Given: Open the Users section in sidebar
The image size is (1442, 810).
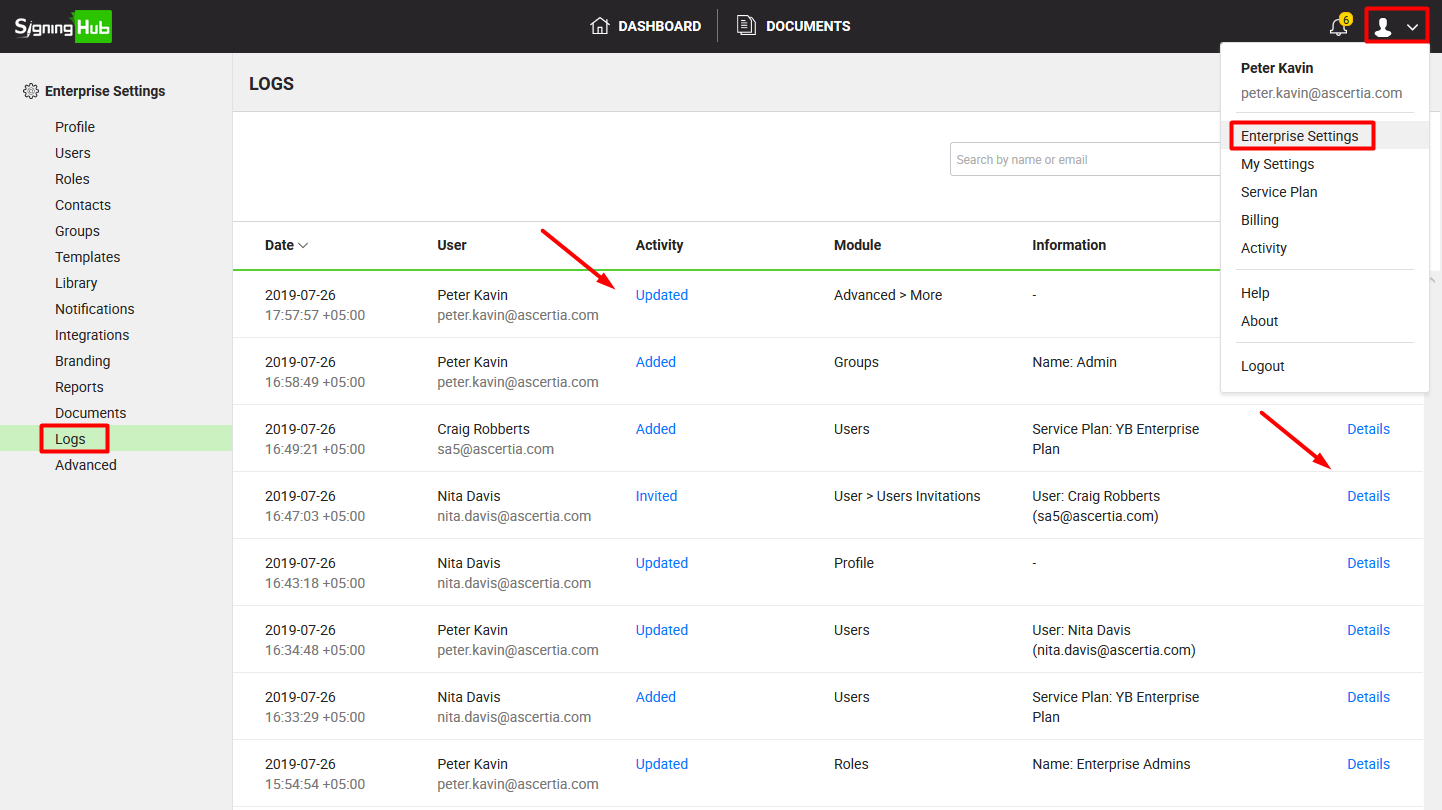Looking at the screenshot, I should point(73,153).
